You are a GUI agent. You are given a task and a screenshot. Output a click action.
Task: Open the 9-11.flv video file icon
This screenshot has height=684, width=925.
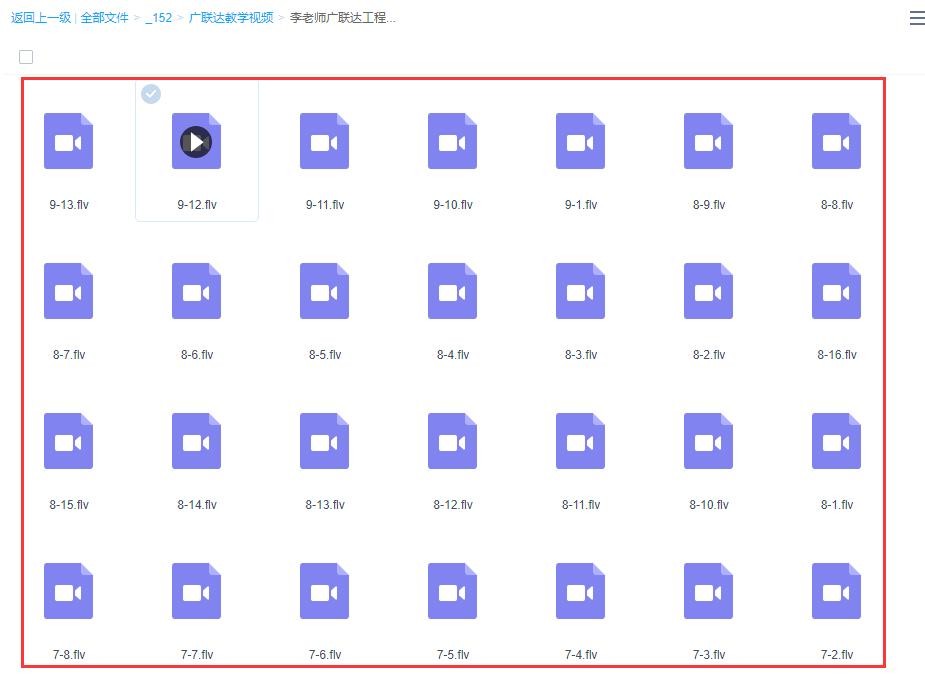324,141
